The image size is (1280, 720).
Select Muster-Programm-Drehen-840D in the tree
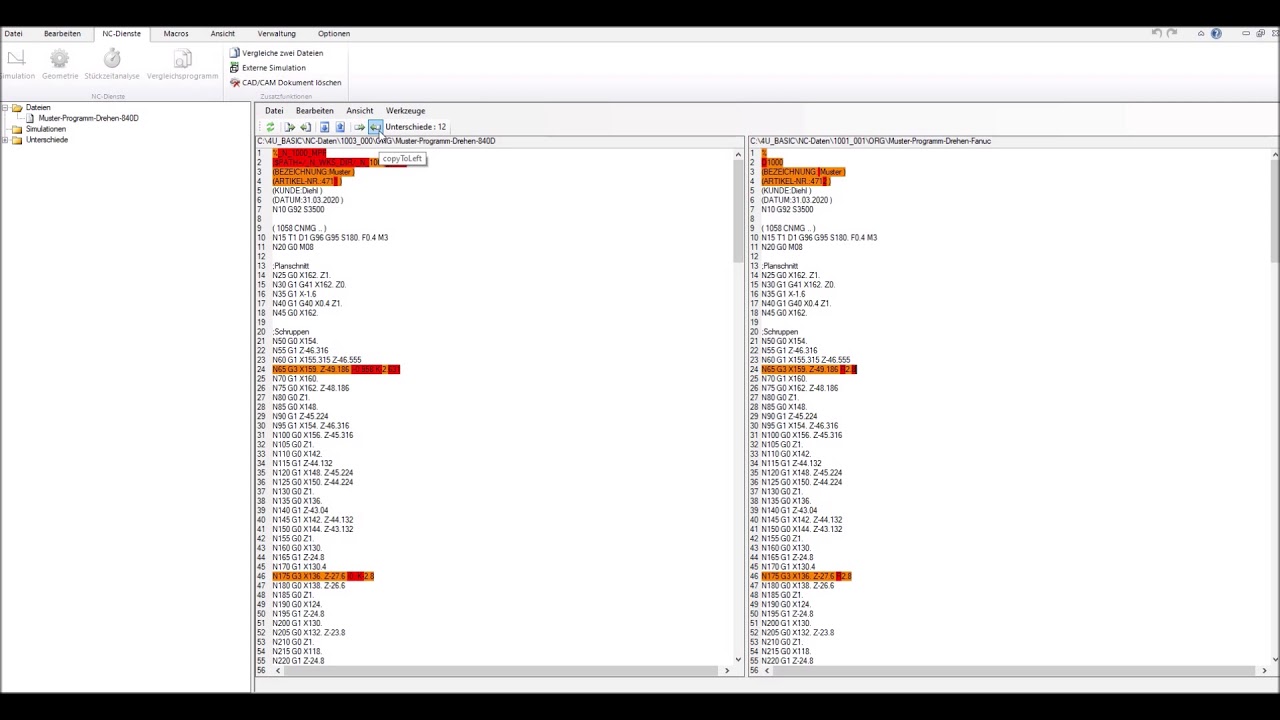[x=88, y=118]
